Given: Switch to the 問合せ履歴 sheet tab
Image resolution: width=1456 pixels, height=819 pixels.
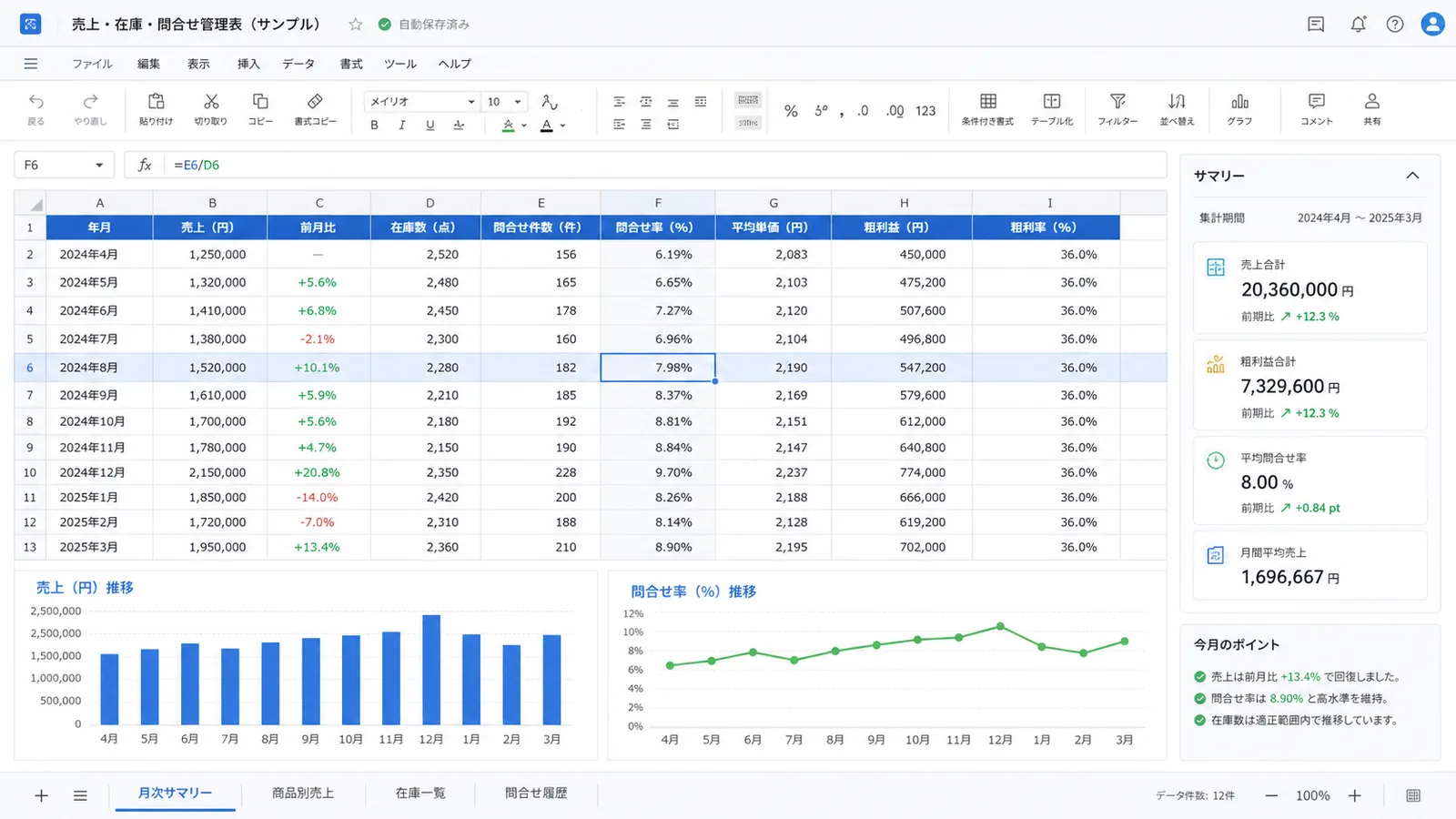Looking at the screenshot, I should click(x=536, y=794).
